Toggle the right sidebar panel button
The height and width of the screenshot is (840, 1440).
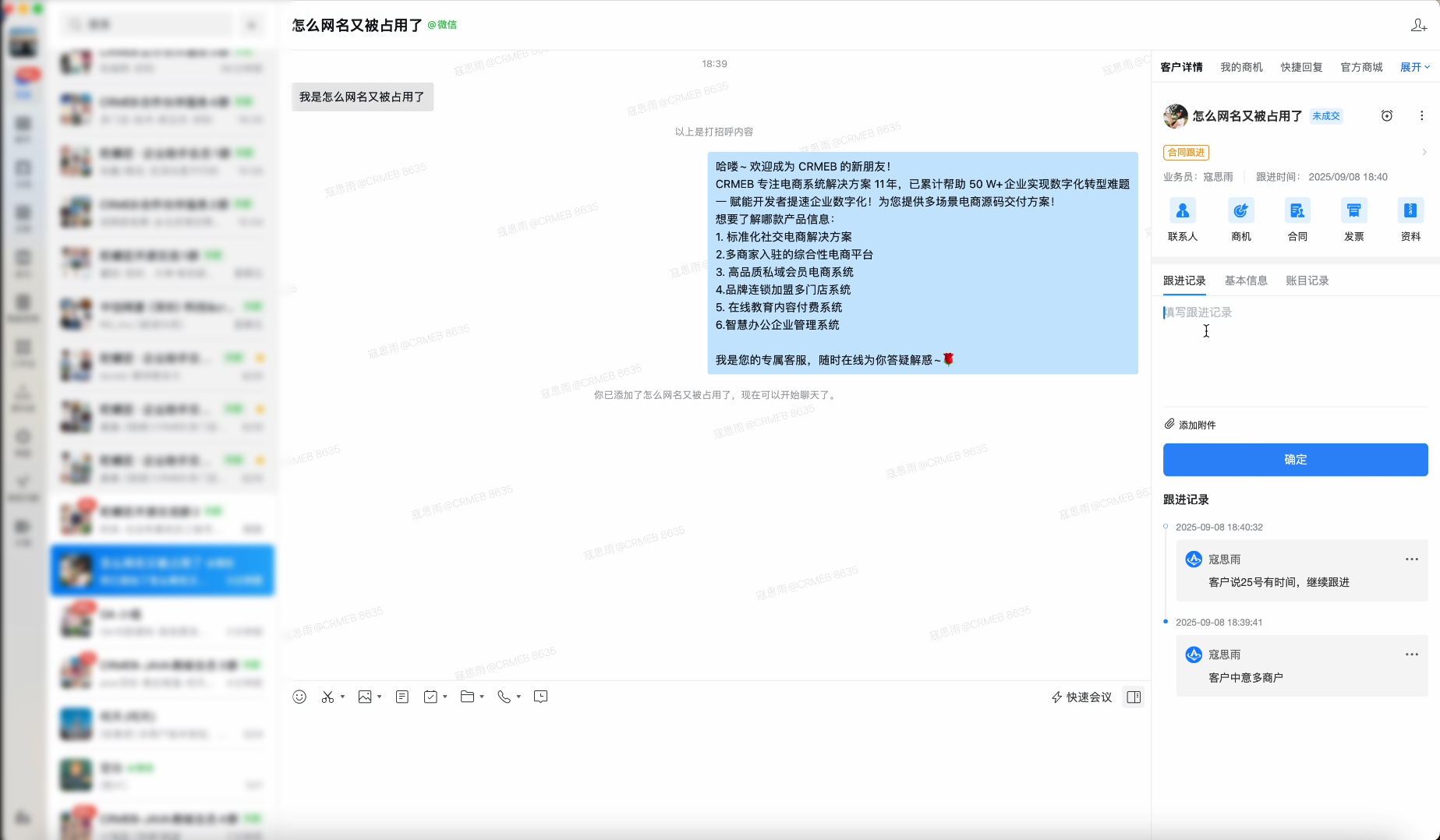pos(1134,697)
